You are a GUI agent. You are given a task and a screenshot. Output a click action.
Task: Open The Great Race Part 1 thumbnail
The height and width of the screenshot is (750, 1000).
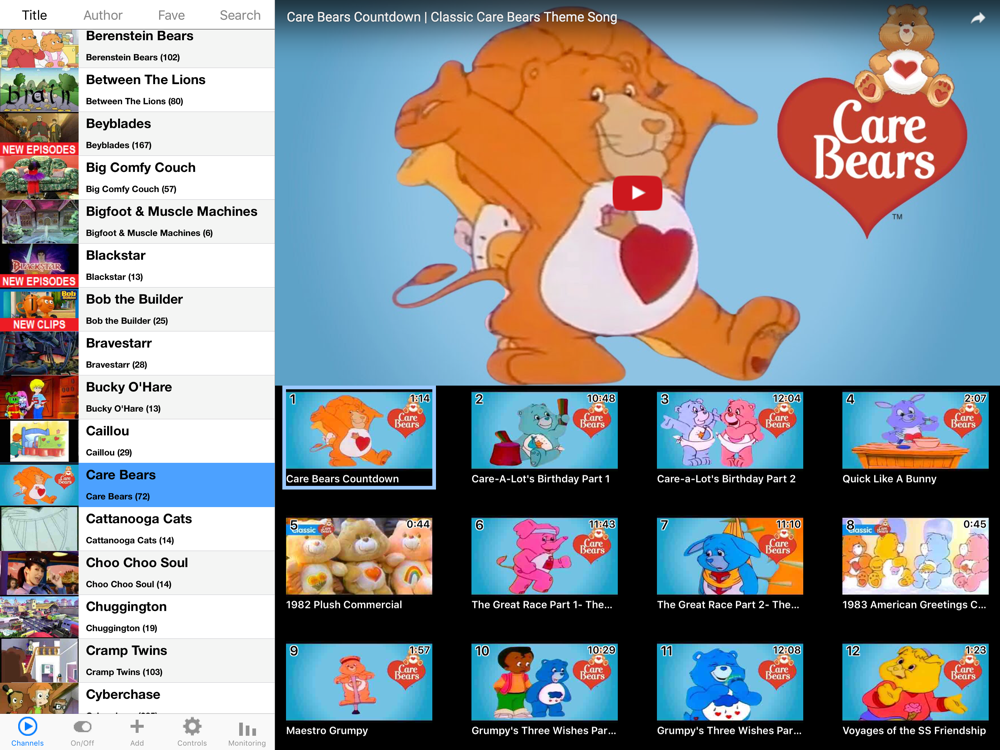[x=544, y=556]
